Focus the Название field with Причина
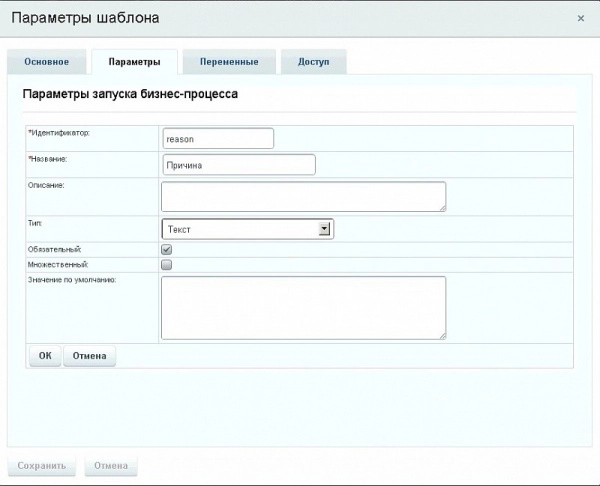This screenshot has width=600, height=486. 238,165
